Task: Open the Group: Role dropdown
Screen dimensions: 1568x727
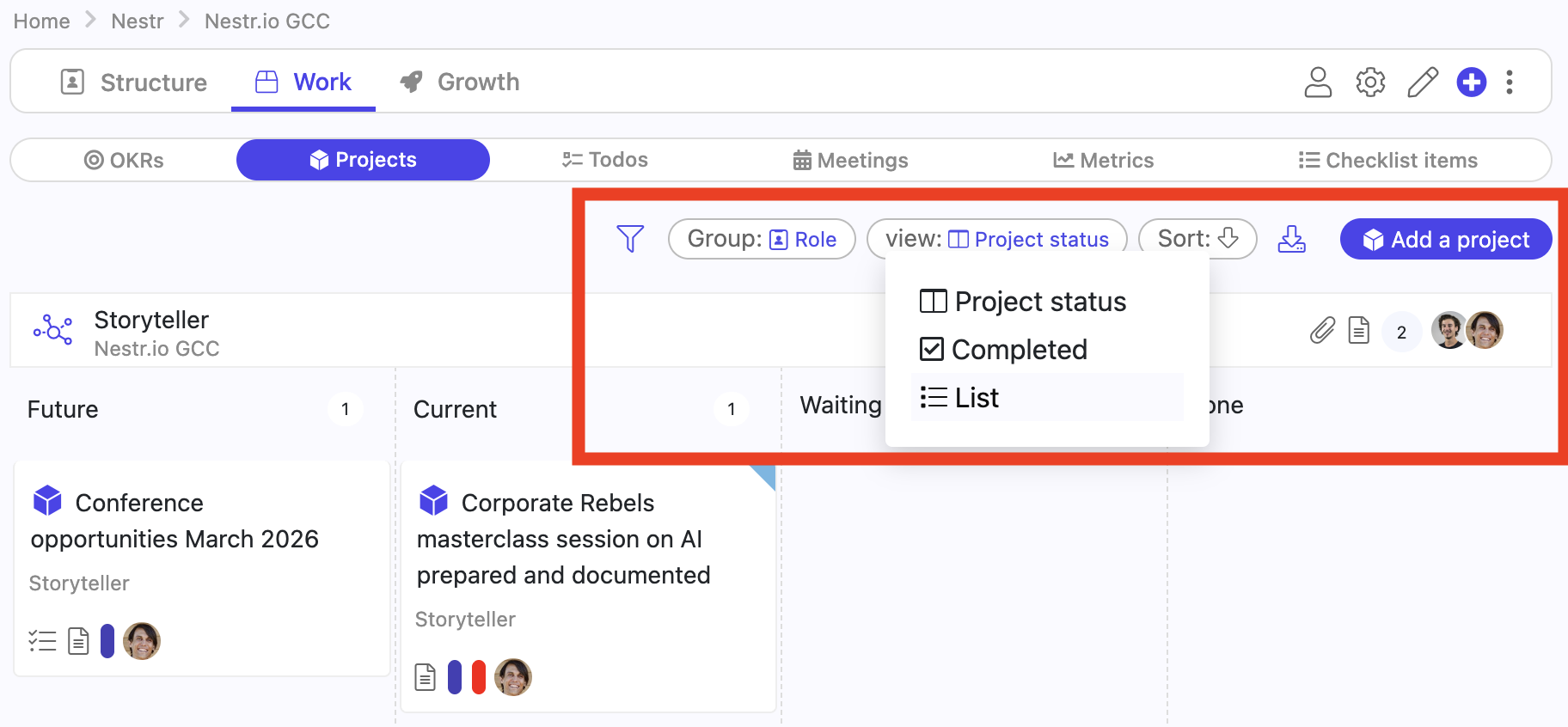Action: 762,239
